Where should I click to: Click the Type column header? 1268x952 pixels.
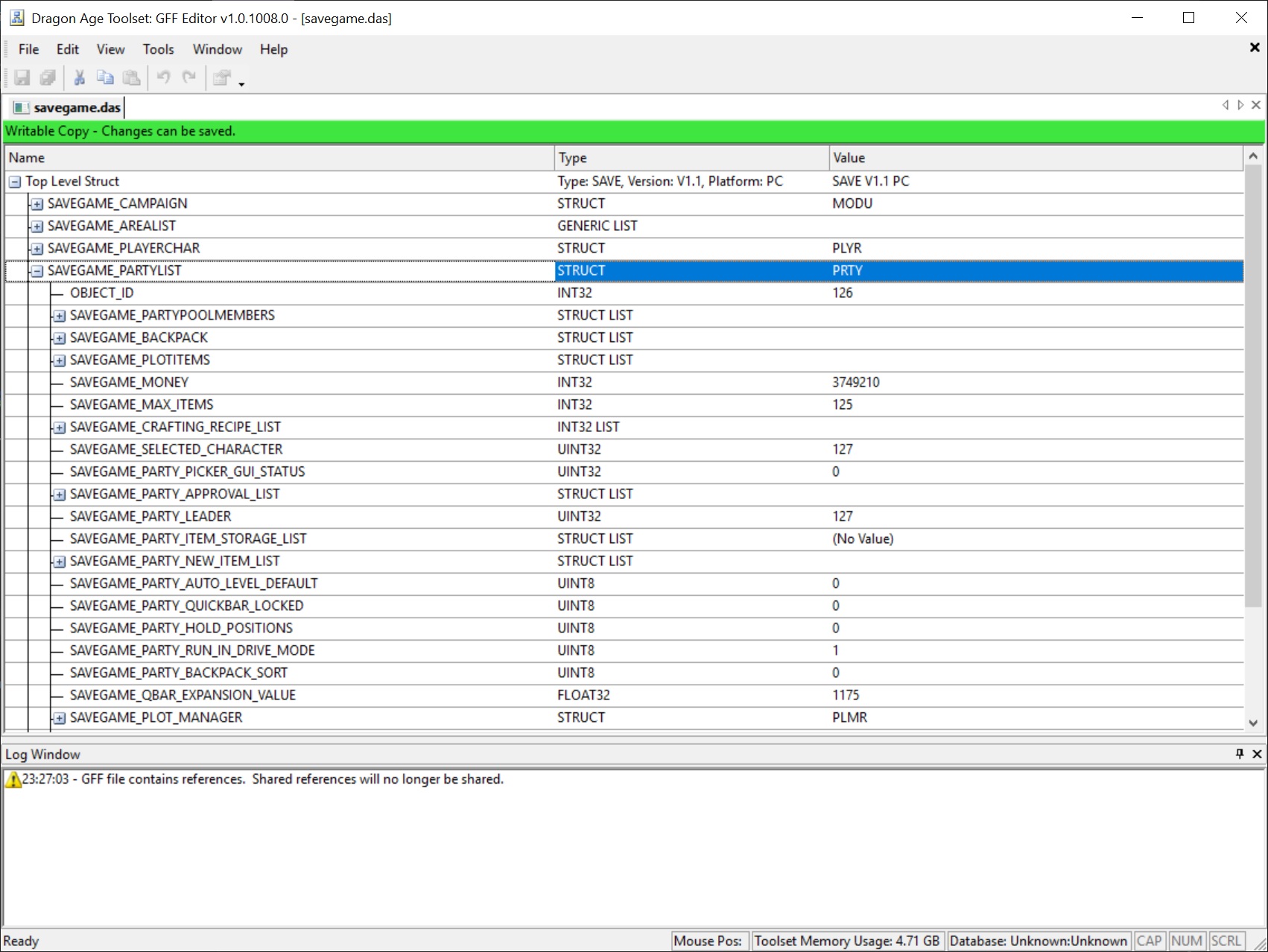pos(692,158)
